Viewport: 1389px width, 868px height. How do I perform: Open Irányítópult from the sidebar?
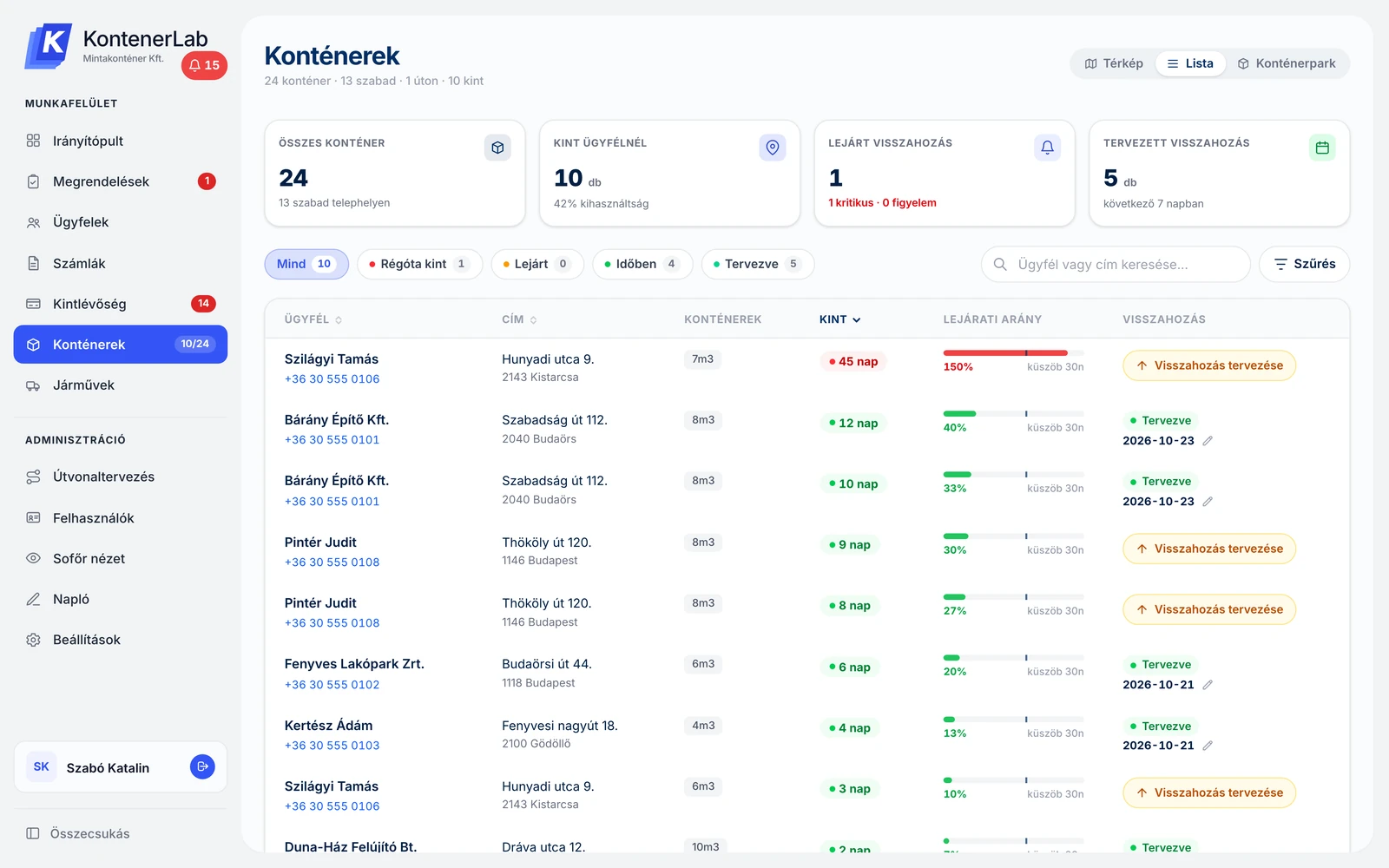pyautogui.click(x=121, y=141)
